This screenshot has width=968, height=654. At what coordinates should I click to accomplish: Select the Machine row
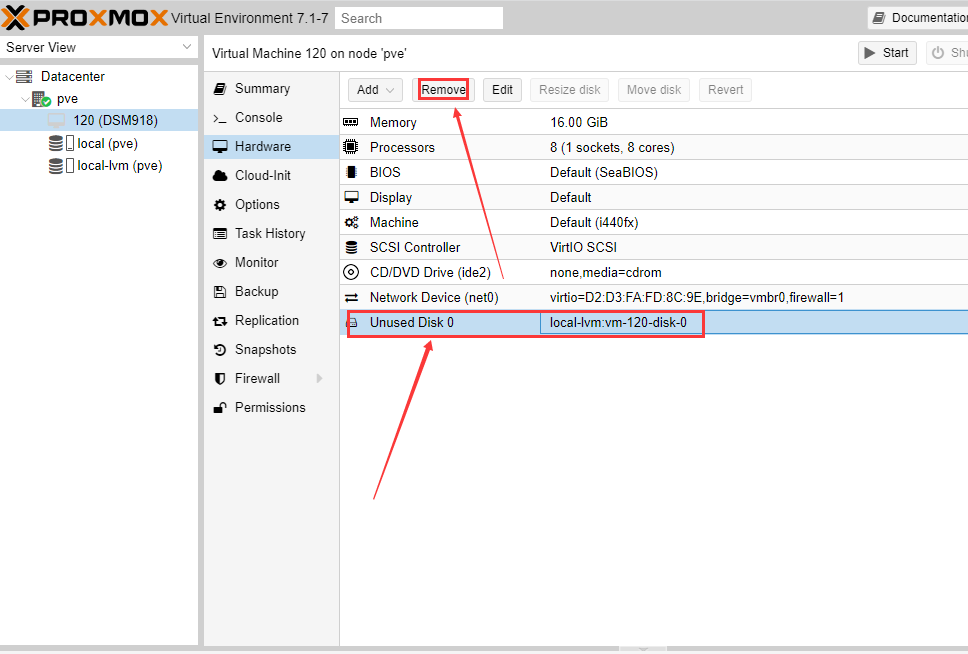pyautogui.click(x=654, y=222)
